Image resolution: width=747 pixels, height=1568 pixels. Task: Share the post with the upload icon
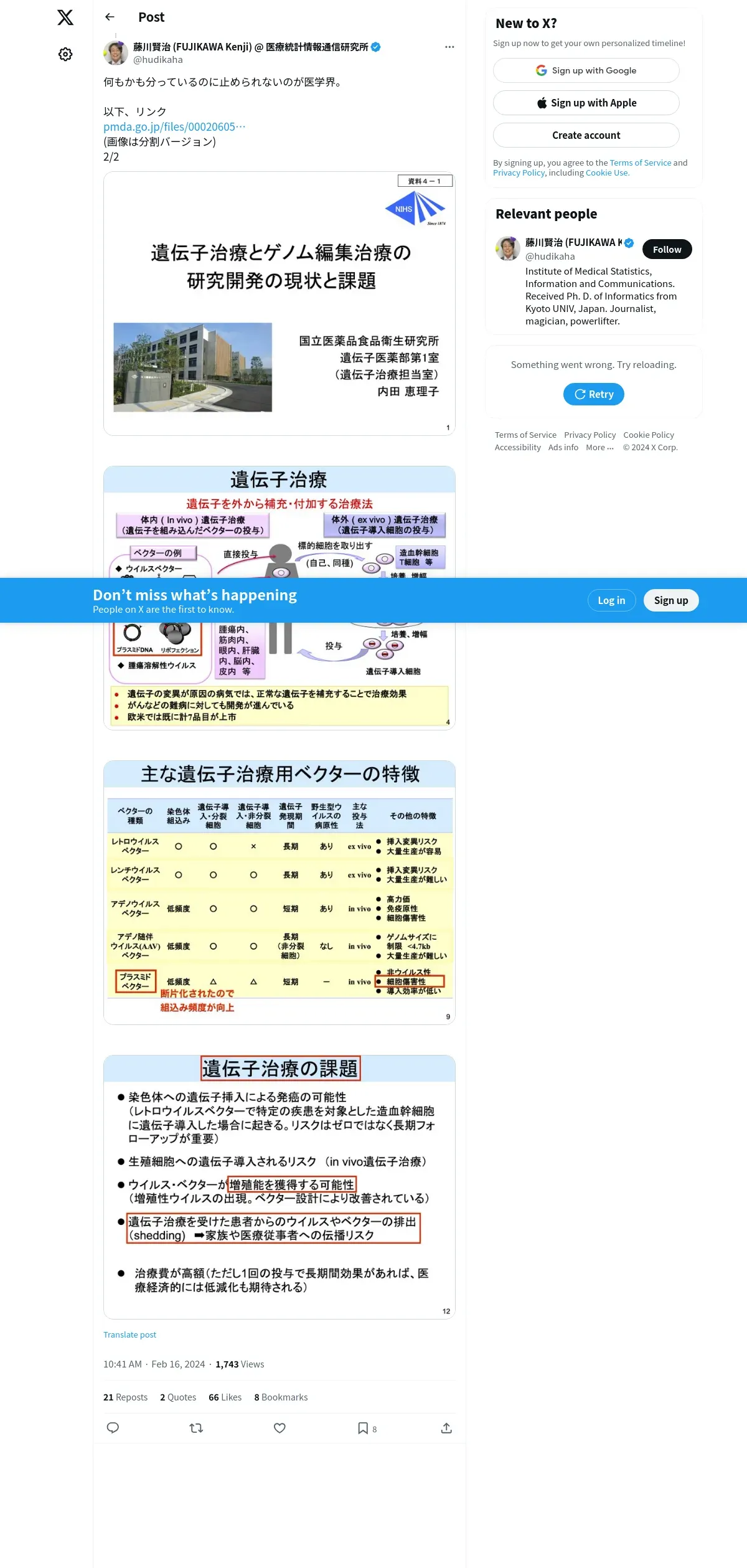point(446,1429)
